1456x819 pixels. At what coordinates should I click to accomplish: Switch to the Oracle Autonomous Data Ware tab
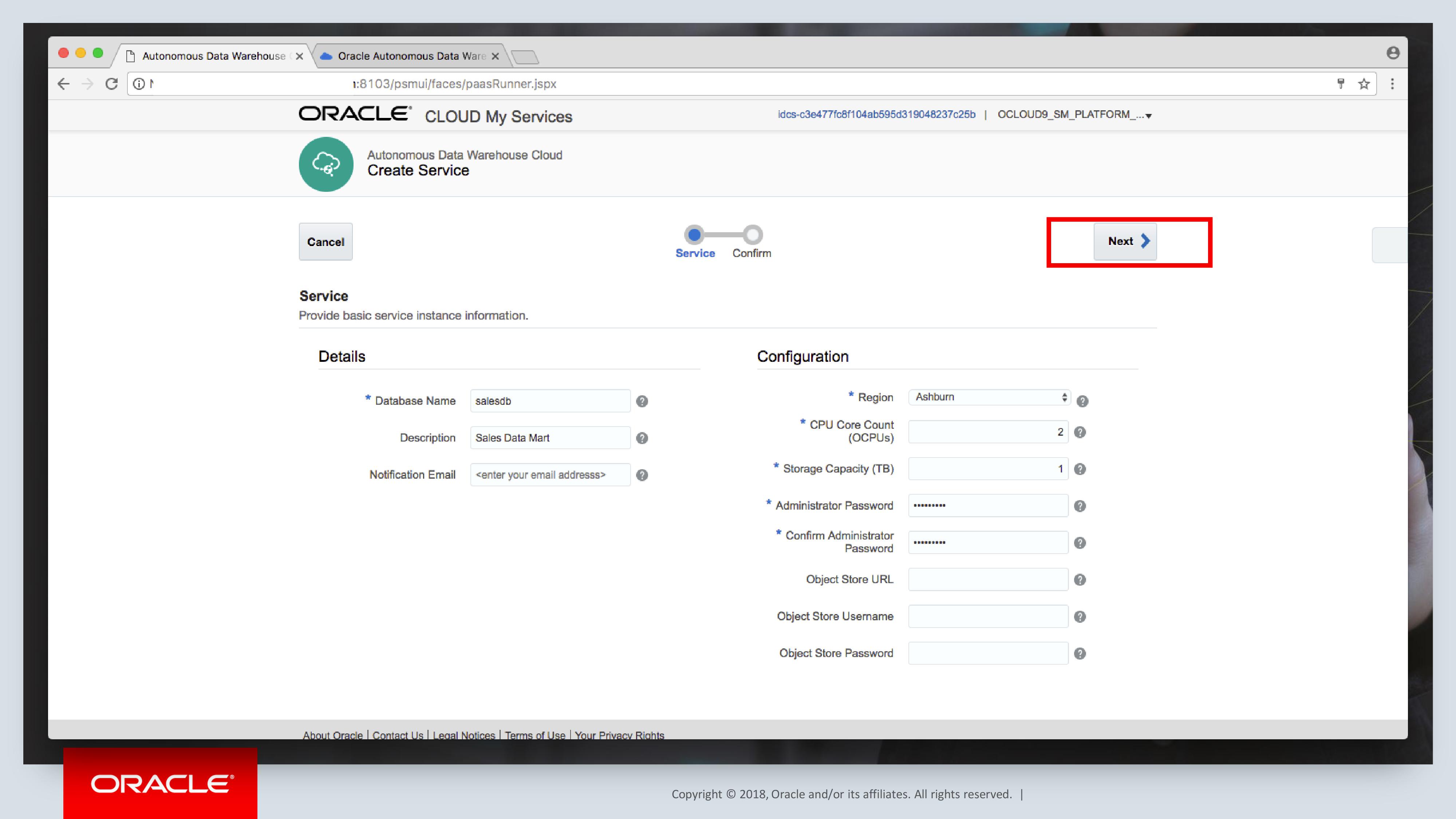coord(411,56)
